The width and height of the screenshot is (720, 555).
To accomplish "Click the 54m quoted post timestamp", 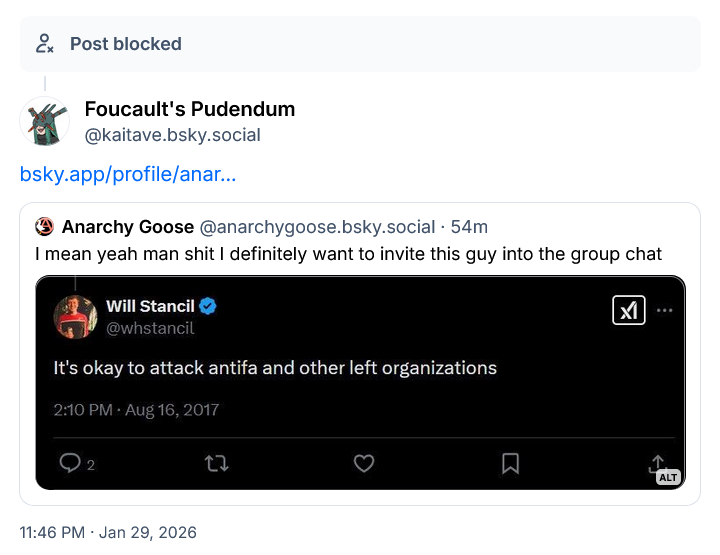I will [x=470, y=227].
